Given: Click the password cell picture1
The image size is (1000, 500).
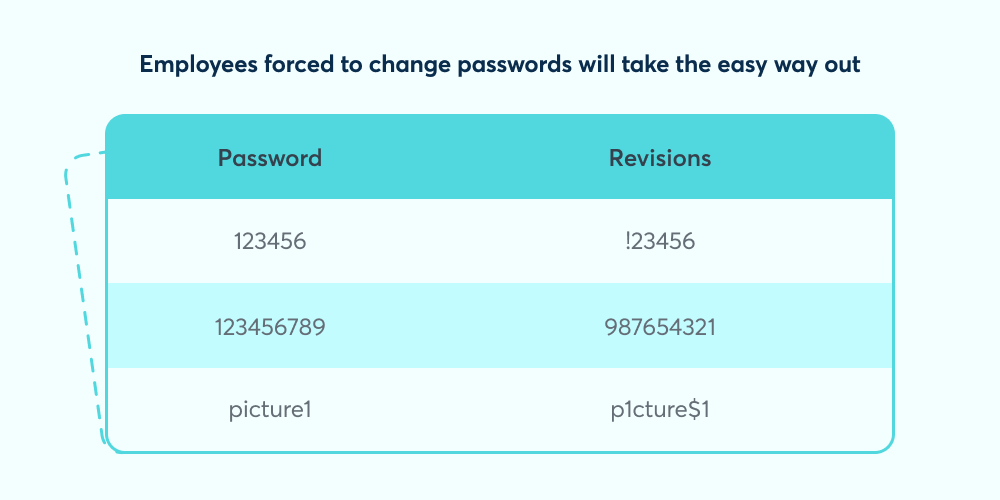Looking at the screenshot, I should [x=269, y=409].
